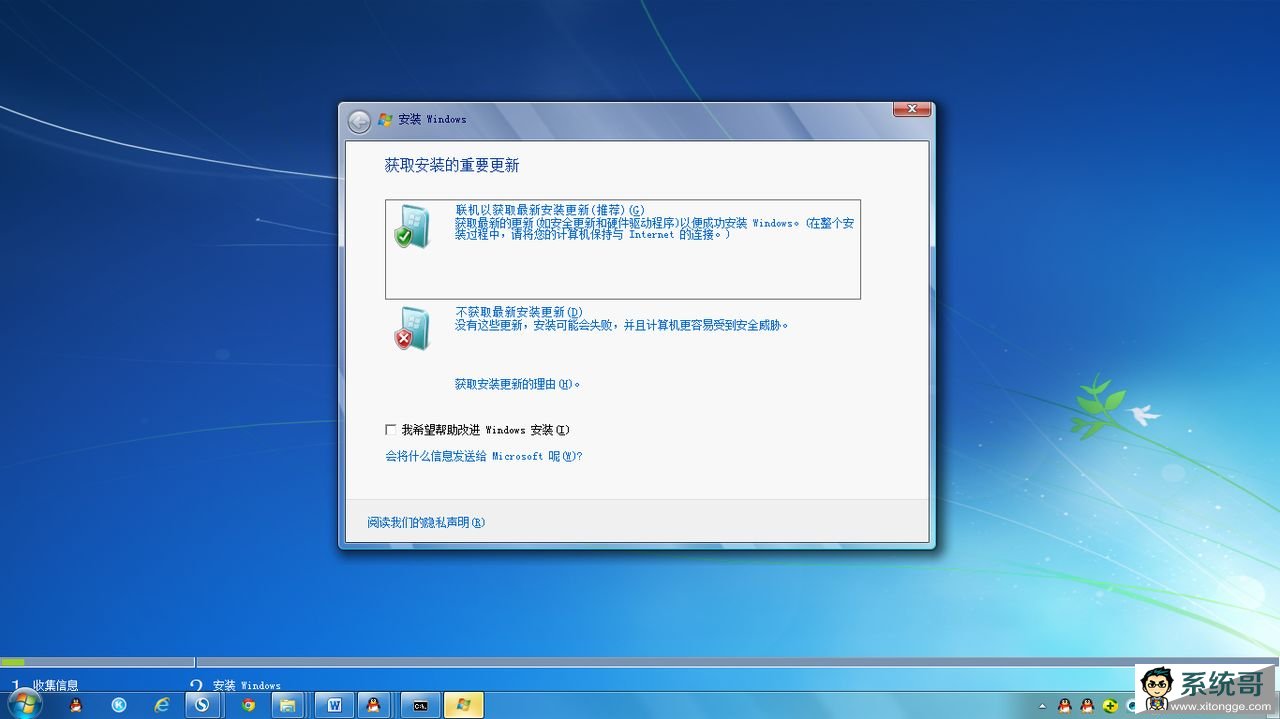
Task: Click the red shield no updates icon
Action: pos(411,329)
